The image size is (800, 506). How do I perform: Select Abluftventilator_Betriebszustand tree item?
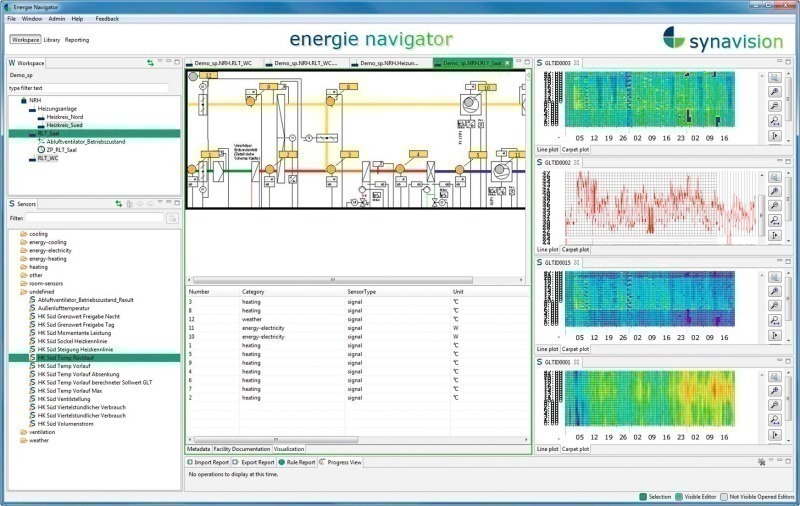(x=85, y=141)
